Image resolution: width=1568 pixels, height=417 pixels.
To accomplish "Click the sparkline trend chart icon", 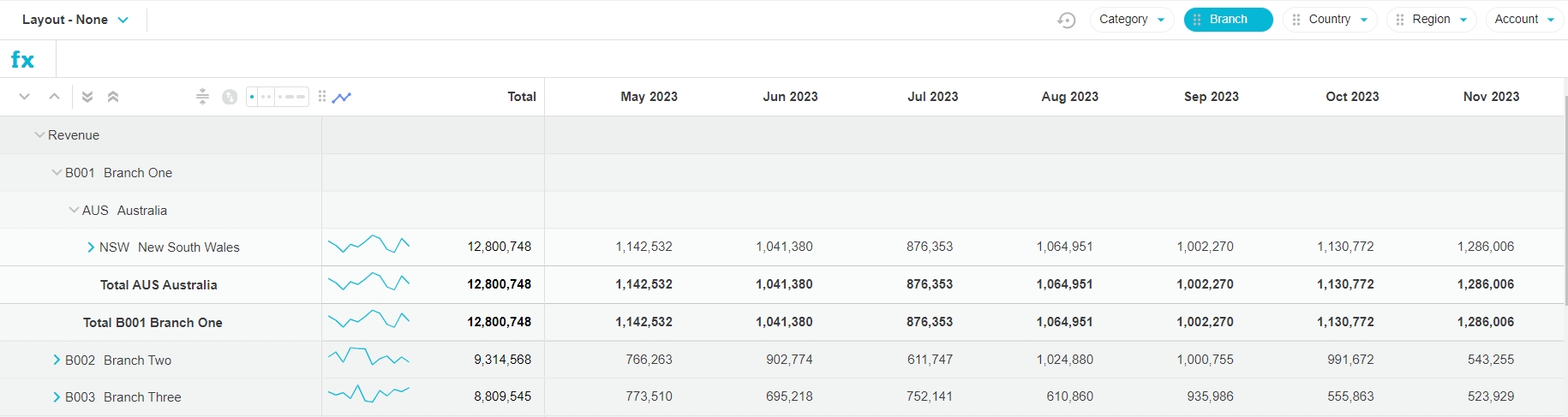I will coord(342,97).
